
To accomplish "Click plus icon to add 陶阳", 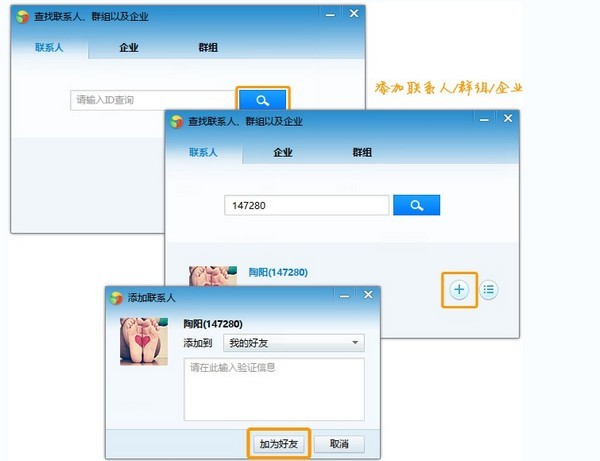I will coord(459,289).
